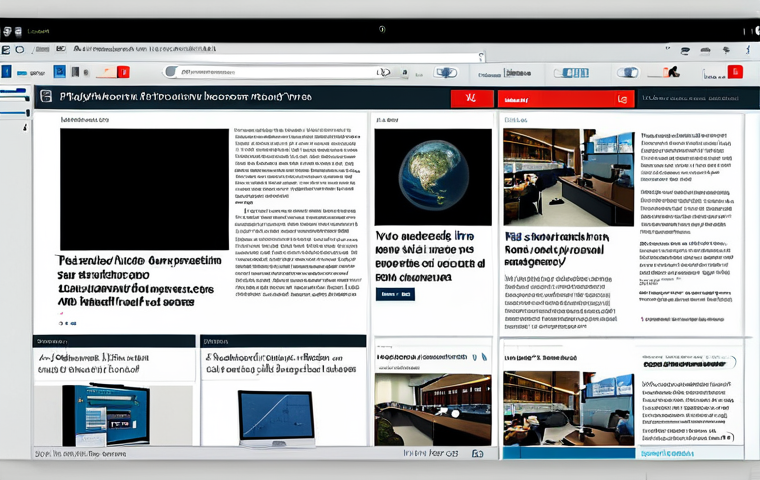
Task: Click the blue feather icon above the bottom newsroom photo
Action: [484, 357]
